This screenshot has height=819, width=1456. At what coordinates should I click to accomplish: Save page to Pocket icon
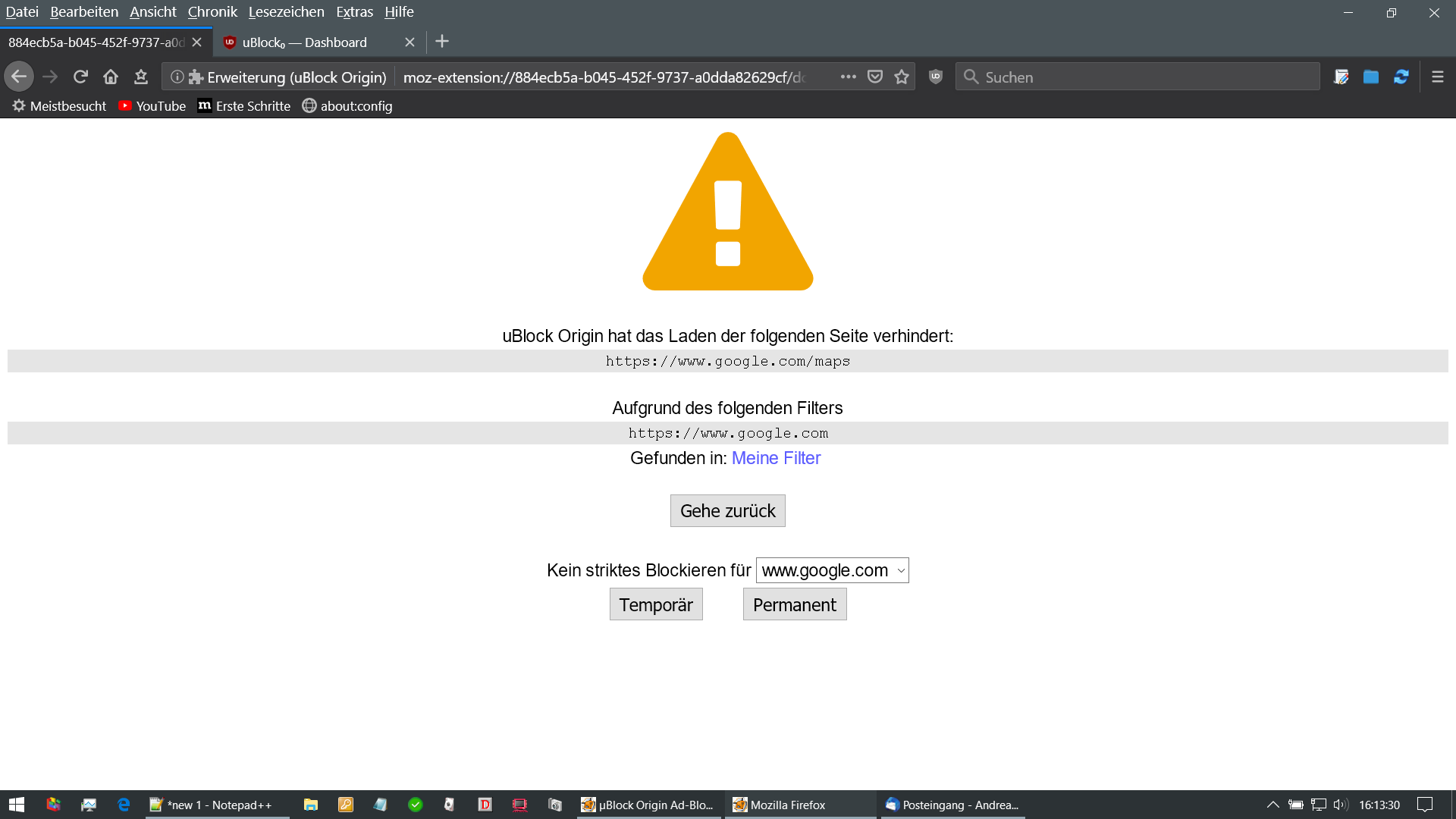click(x=875, y=77)
